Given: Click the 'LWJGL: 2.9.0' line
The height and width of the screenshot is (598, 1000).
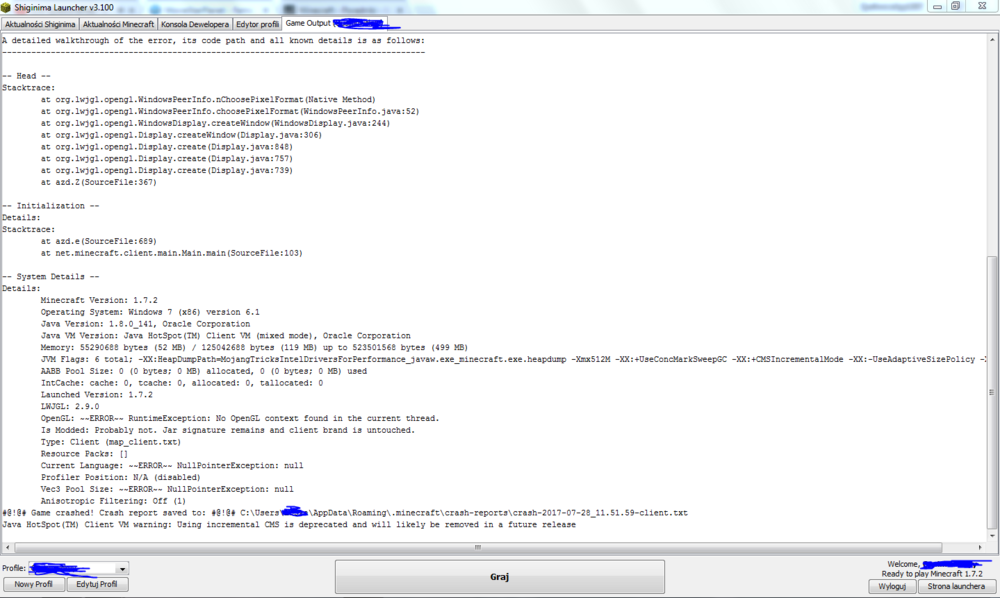Looking at the screenshot, I should click(x=70, y=407).
